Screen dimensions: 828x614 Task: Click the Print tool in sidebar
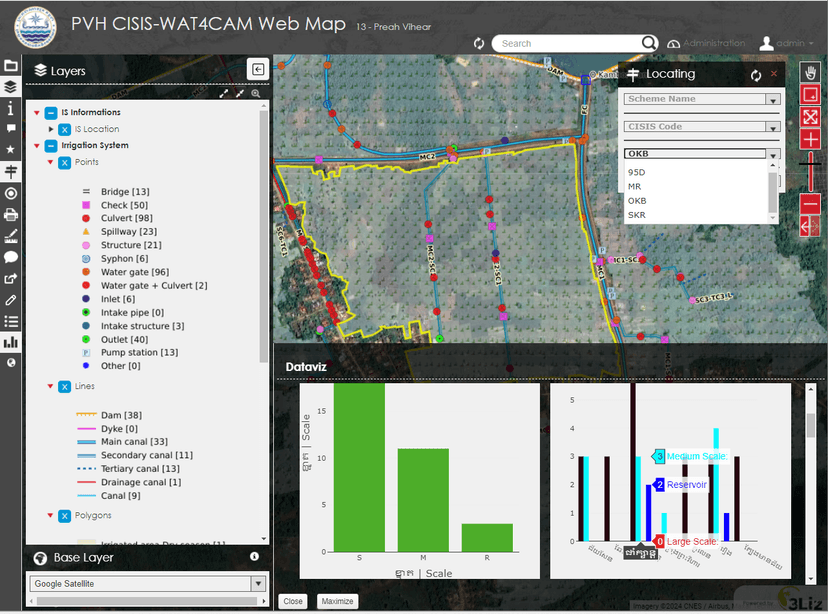pos(11,214)
